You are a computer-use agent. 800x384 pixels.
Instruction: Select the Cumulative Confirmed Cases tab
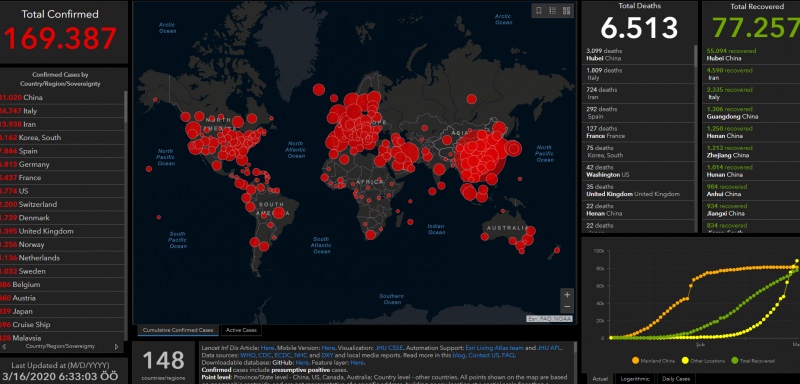point(178,330)
